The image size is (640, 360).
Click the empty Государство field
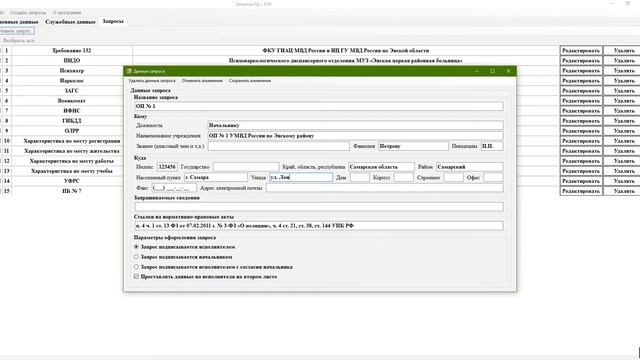(x=246, y=167)
